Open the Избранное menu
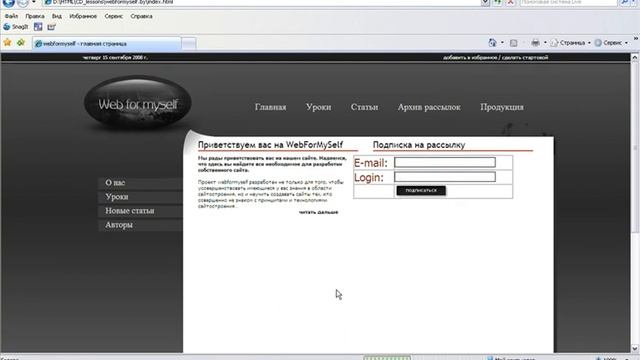 coord(83,16)
